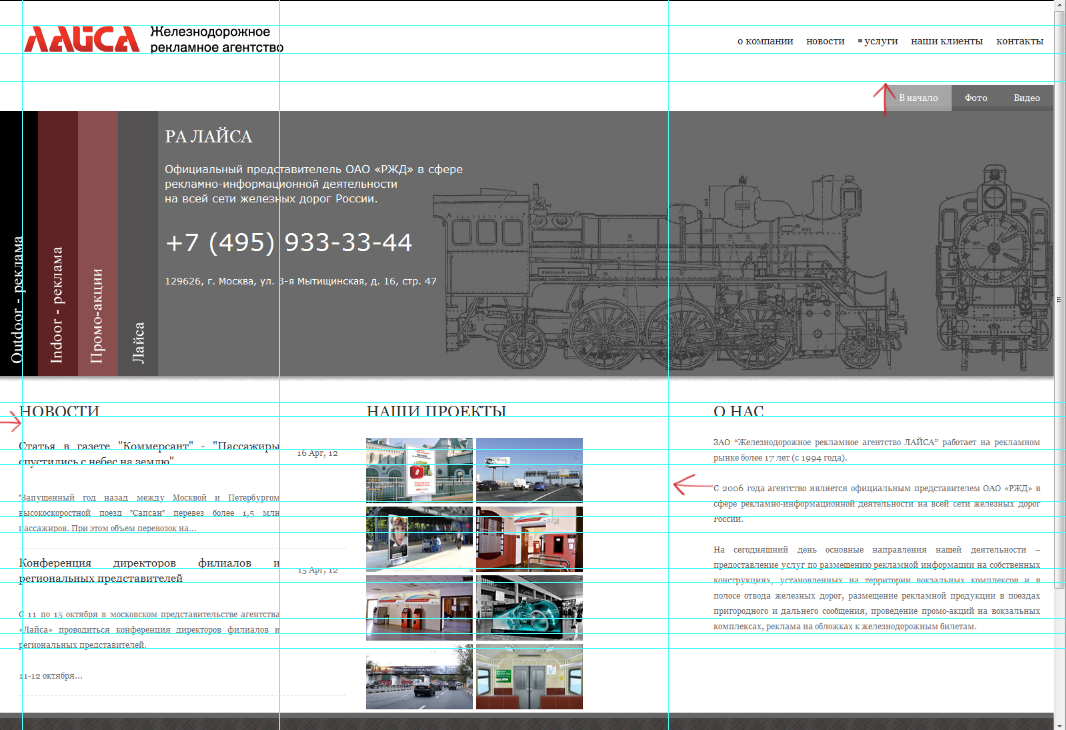This screenshot has width=1066, height=730.
Task: Expand the 'Промо-акции' vertical panel
Action: tap(98, 243)
